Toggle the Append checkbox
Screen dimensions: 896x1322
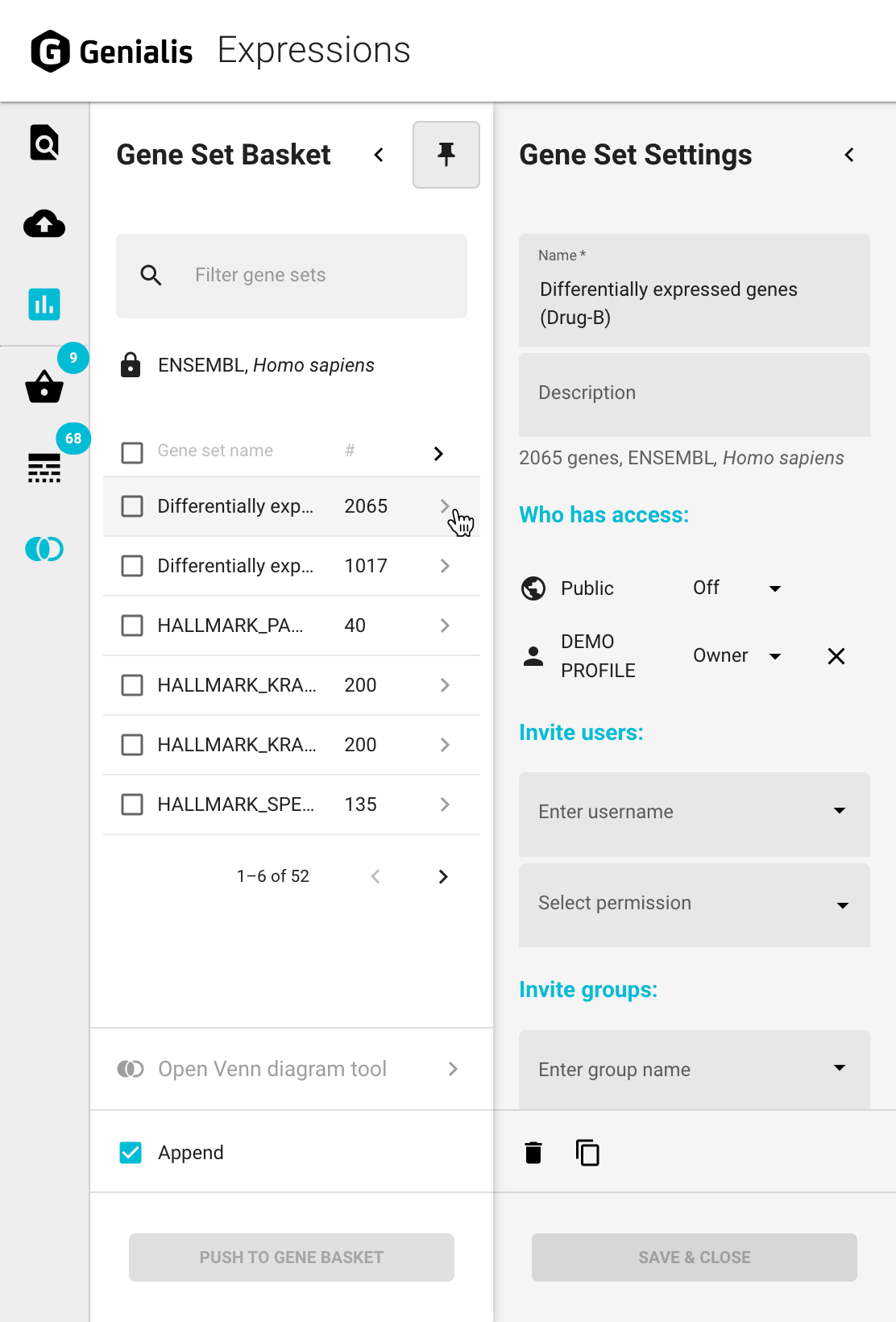(x=131, y=1153)
